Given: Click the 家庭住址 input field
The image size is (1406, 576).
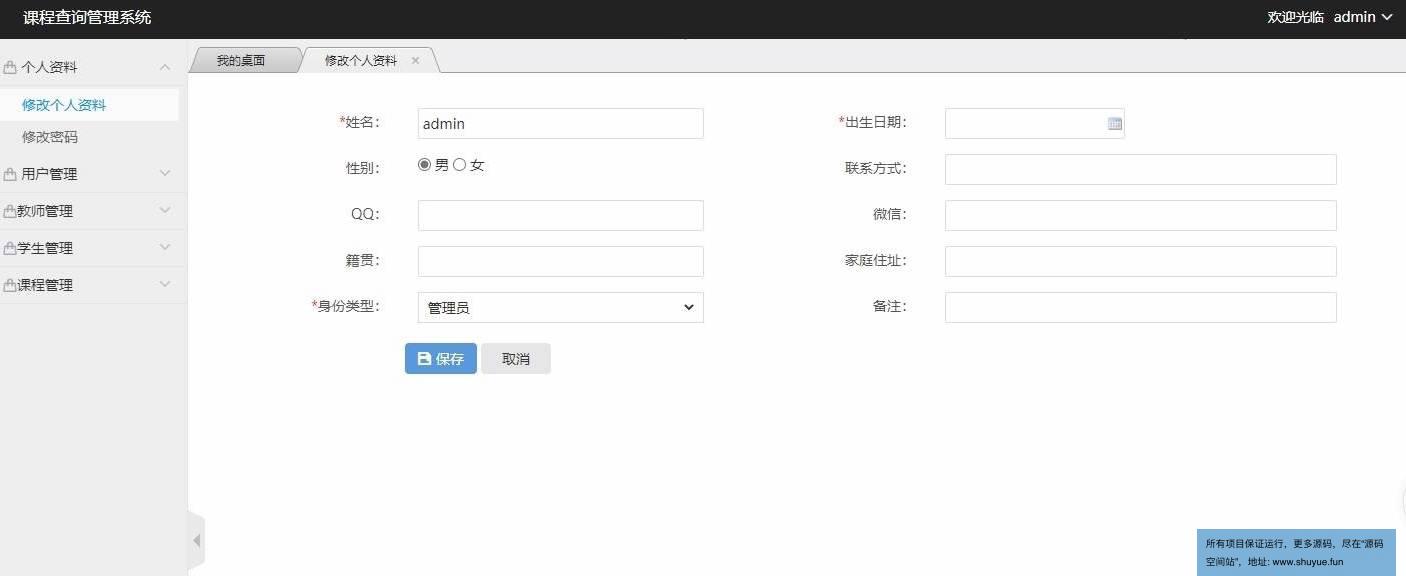Looking at the screenshot, I should (1140, 262).
